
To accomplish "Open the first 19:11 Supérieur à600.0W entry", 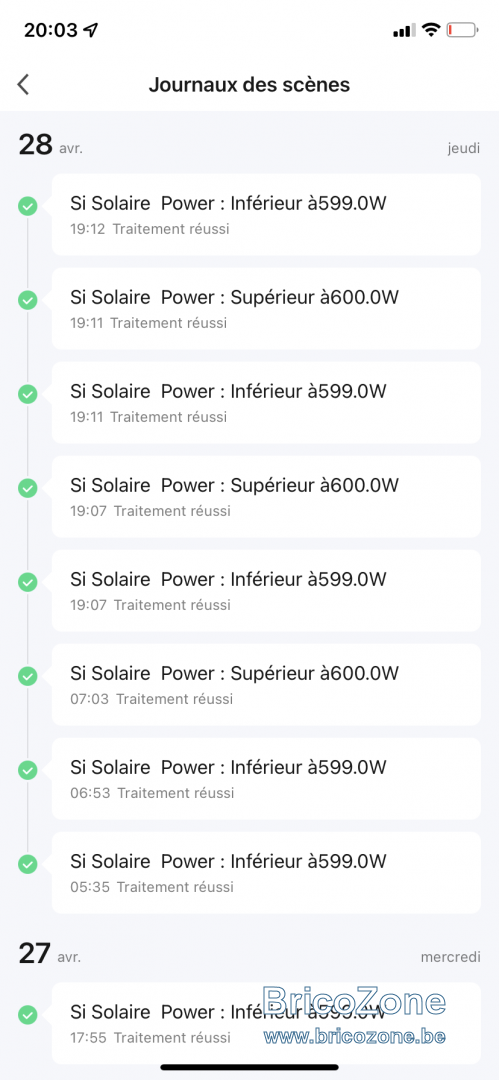I will (266, 309).
